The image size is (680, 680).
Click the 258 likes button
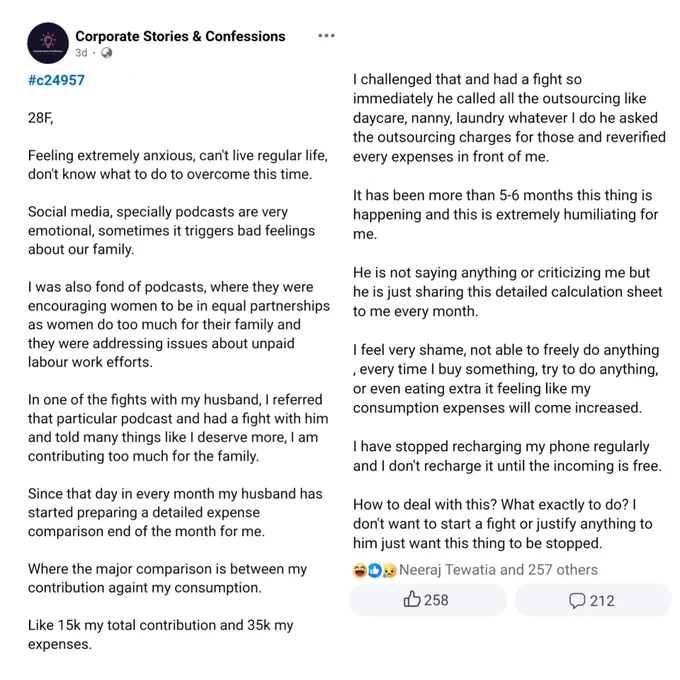pyautogui.click(x=428, y=600)
